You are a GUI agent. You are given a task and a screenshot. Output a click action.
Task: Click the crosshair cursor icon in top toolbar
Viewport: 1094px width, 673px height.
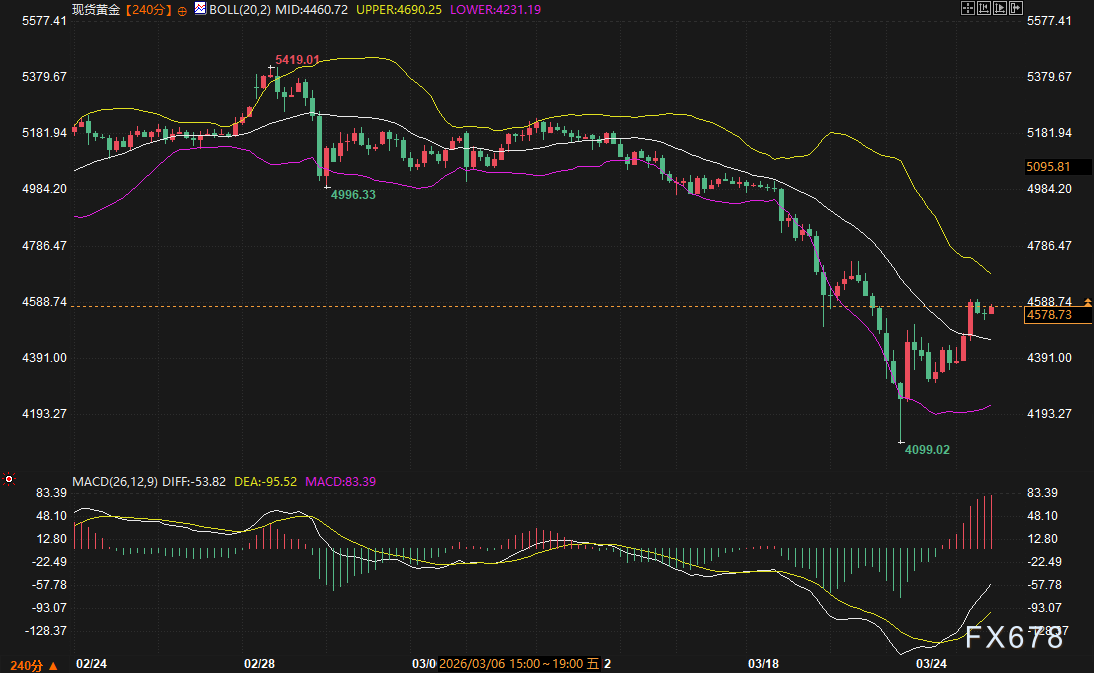click(968, 8)
